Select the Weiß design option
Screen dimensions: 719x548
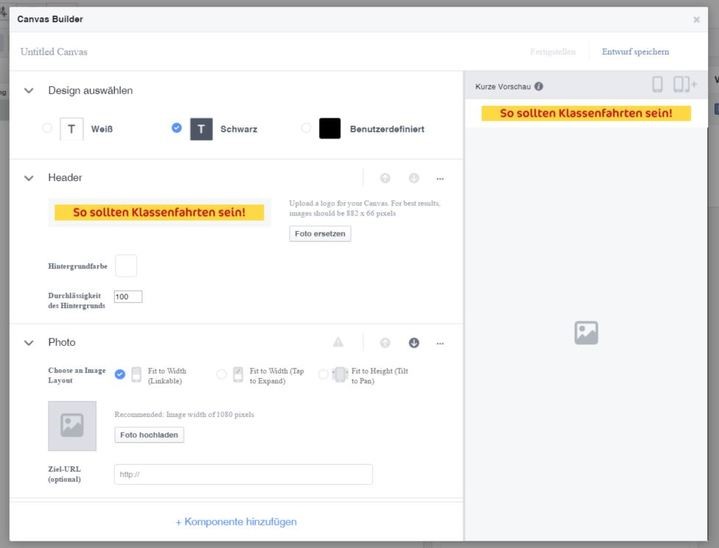(x=47, y=128)
